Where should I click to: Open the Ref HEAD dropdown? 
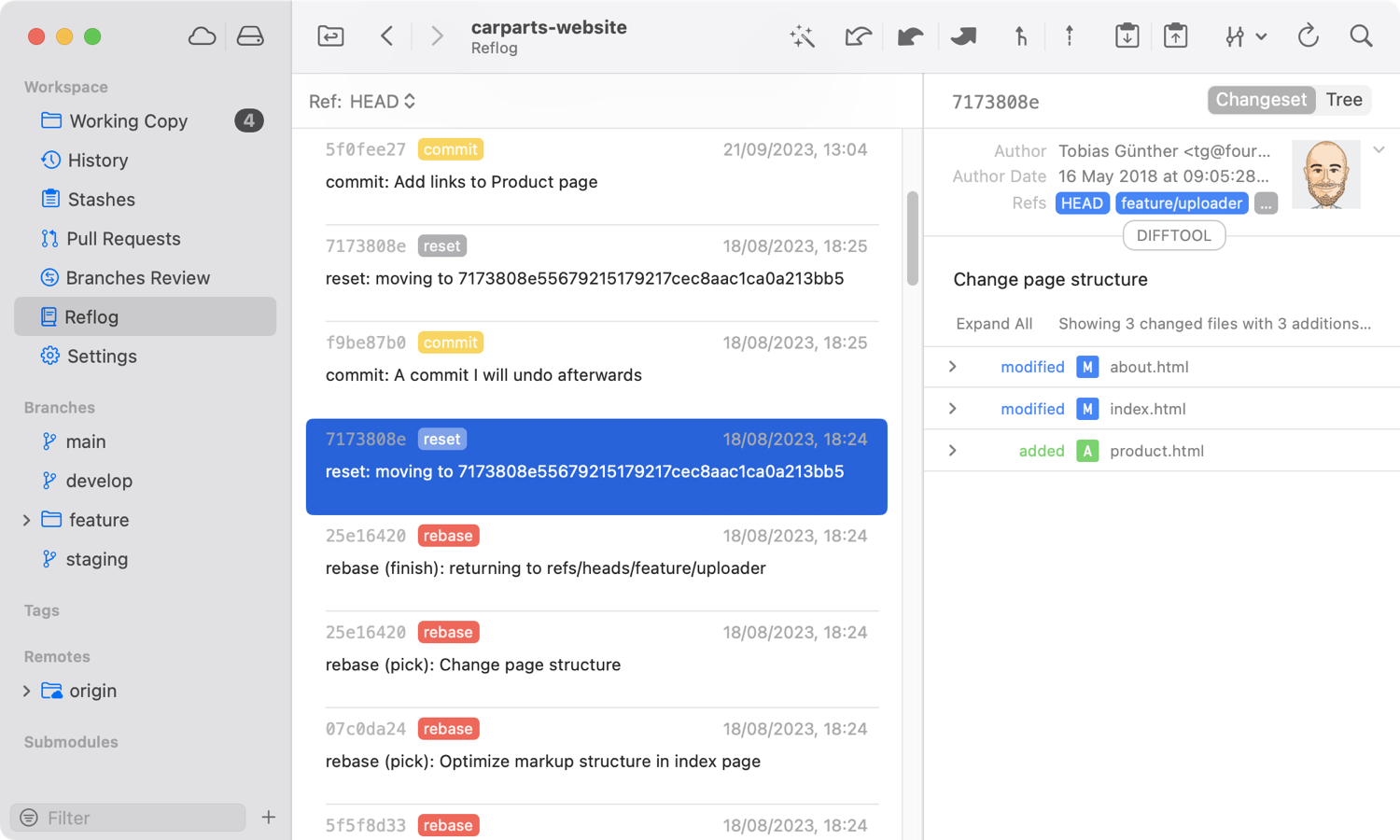[x=382, y=102]
